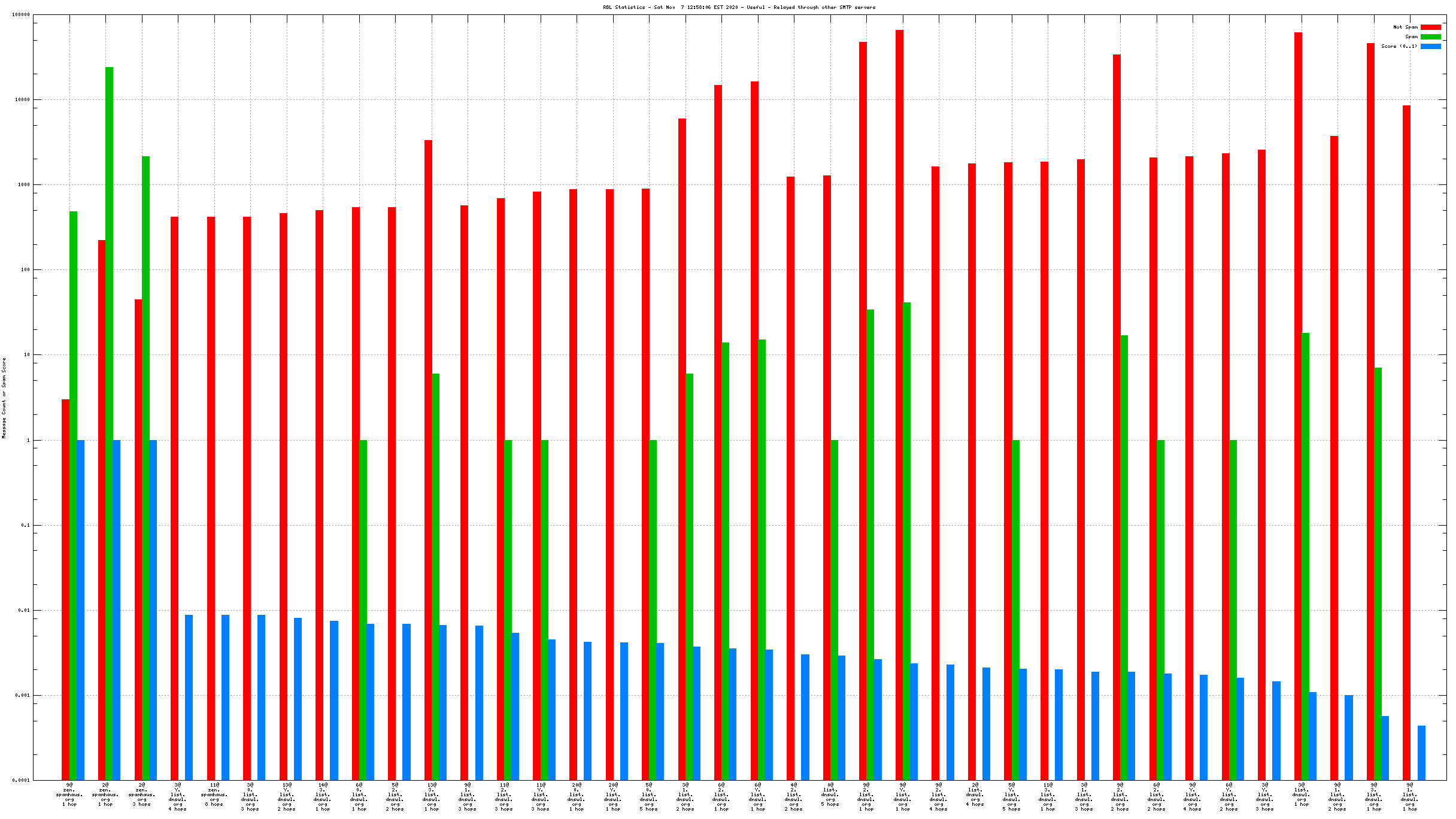The image size is (1456, 819).
Task: Click the 1000 y-axis tick label
Action: click(23, 184)
